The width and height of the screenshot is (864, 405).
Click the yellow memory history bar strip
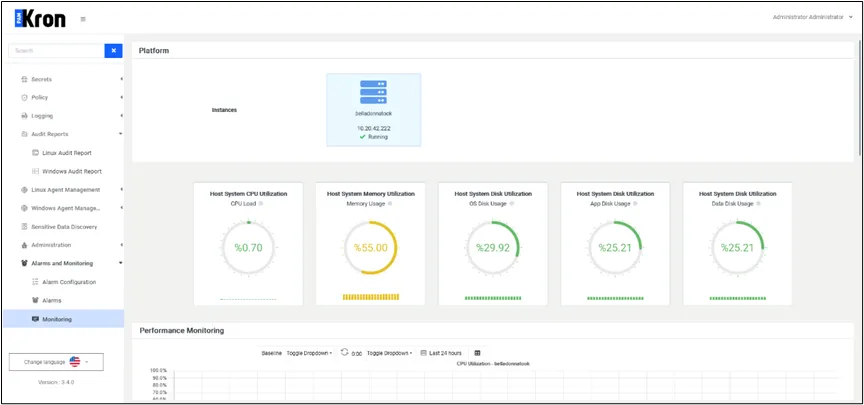[x=371, y=297]
